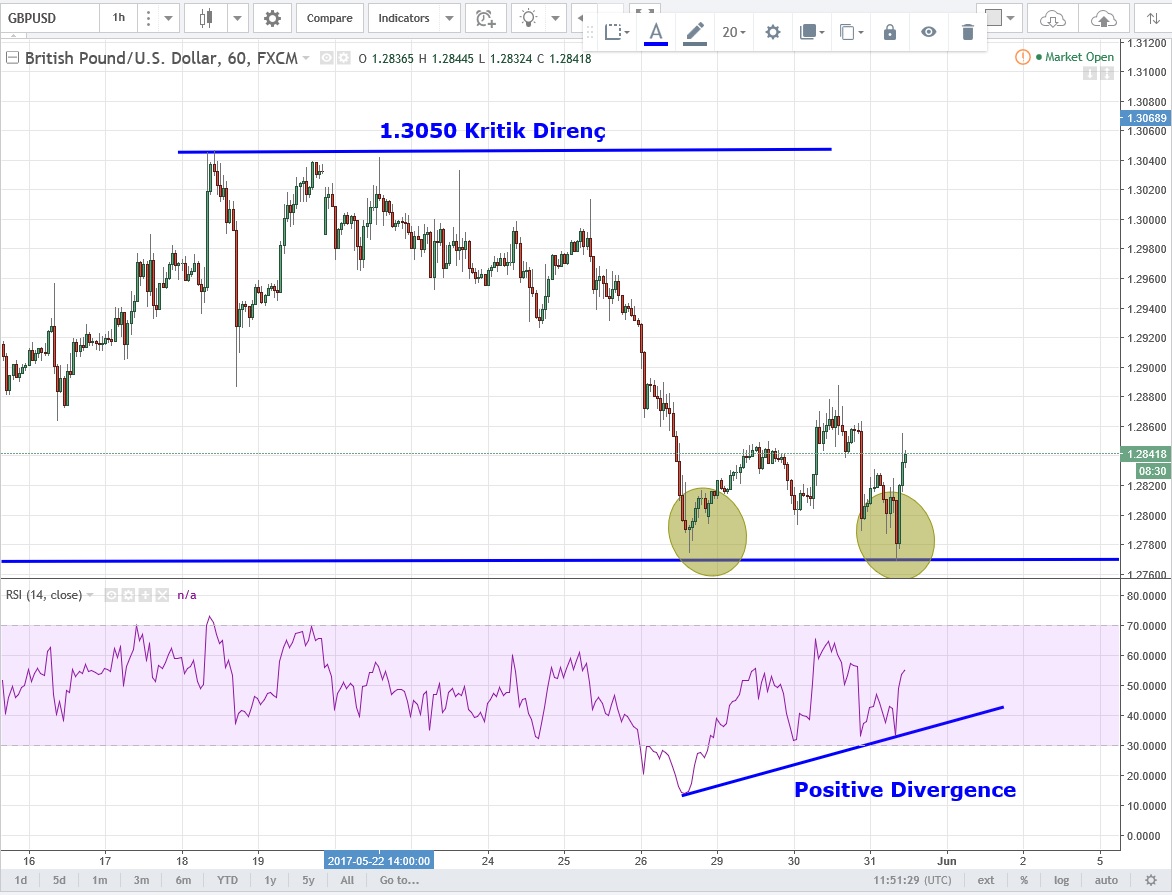This screenshot has width=1172, height=895.
Task: Toggle auto scale option
Action: click(1106, 880)
